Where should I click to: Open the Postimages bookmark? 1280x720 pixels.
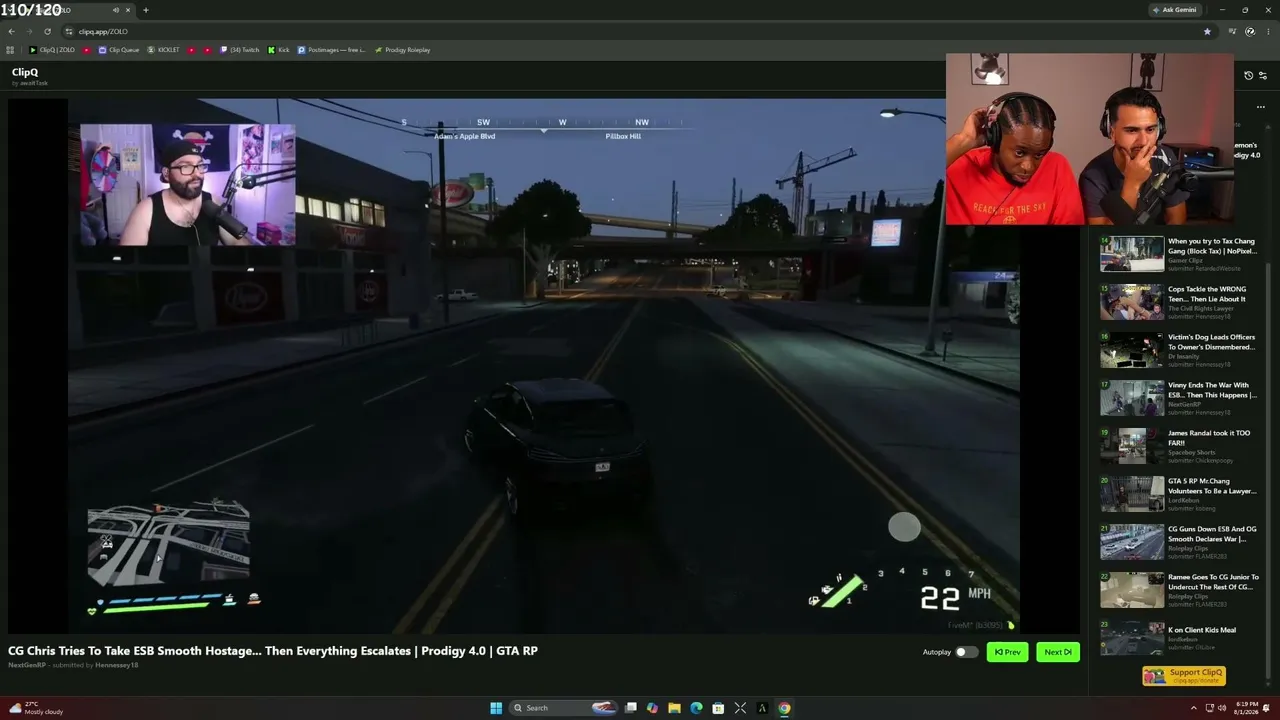(x=332, y=50)
